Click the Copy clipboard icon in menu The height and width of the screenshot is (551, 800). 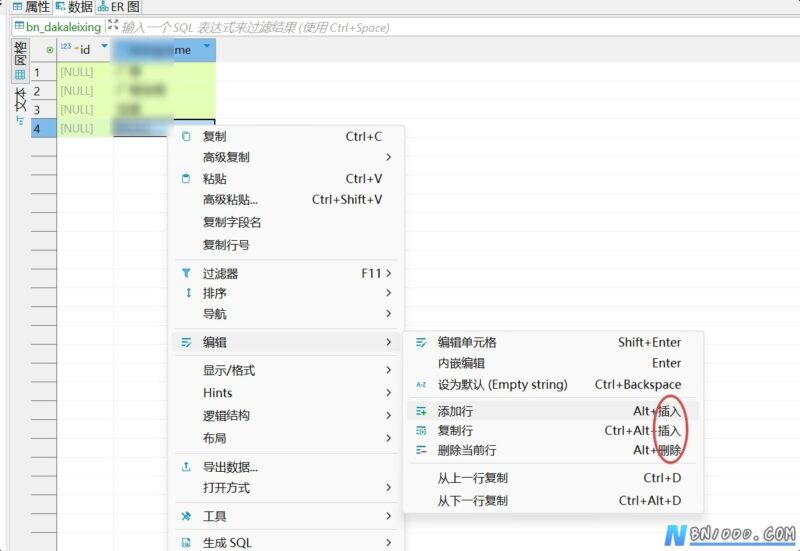(186, 136)
